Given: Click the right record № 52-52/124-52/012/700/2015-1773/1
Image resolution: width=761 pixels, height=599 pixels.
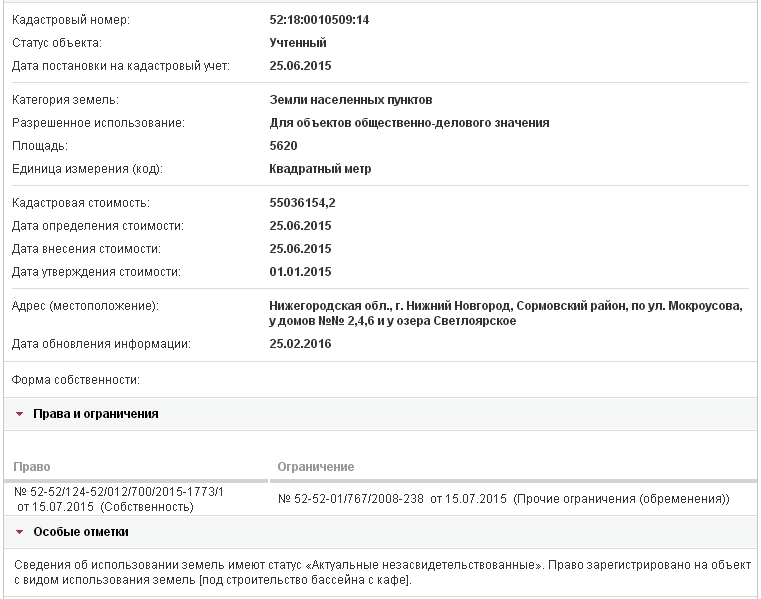Looking at the screenshot, I should [x=118, y=492].
